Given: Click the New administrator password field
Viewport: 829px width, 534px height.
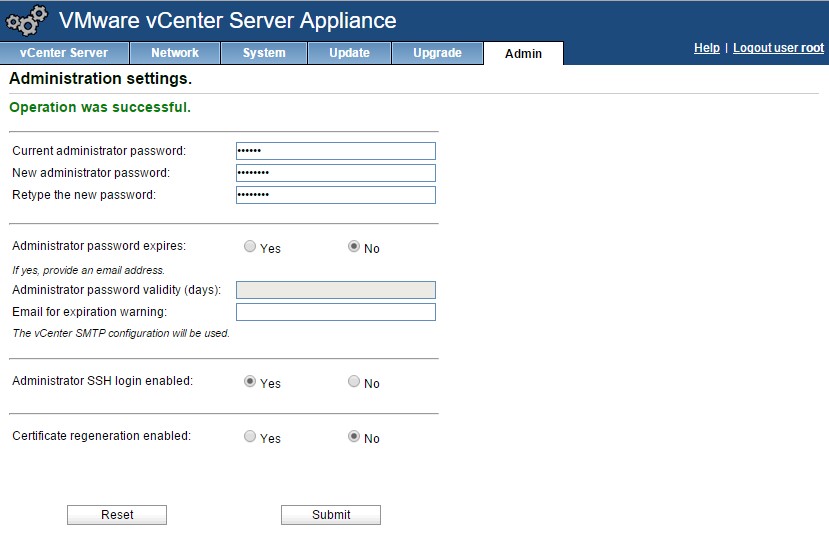Looking at the screenshot, I should coord(336,173).
